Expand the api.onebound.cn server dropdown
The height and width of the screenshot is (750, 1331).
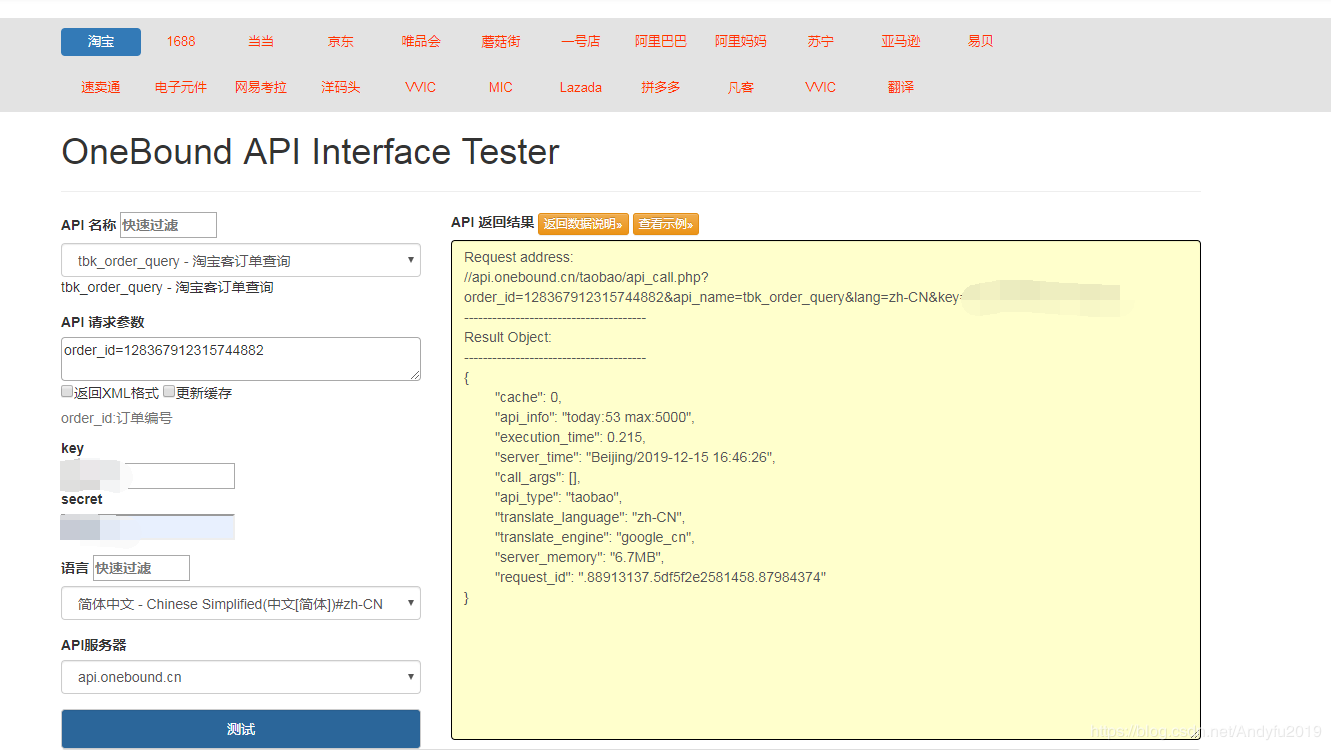coord(241,677)
